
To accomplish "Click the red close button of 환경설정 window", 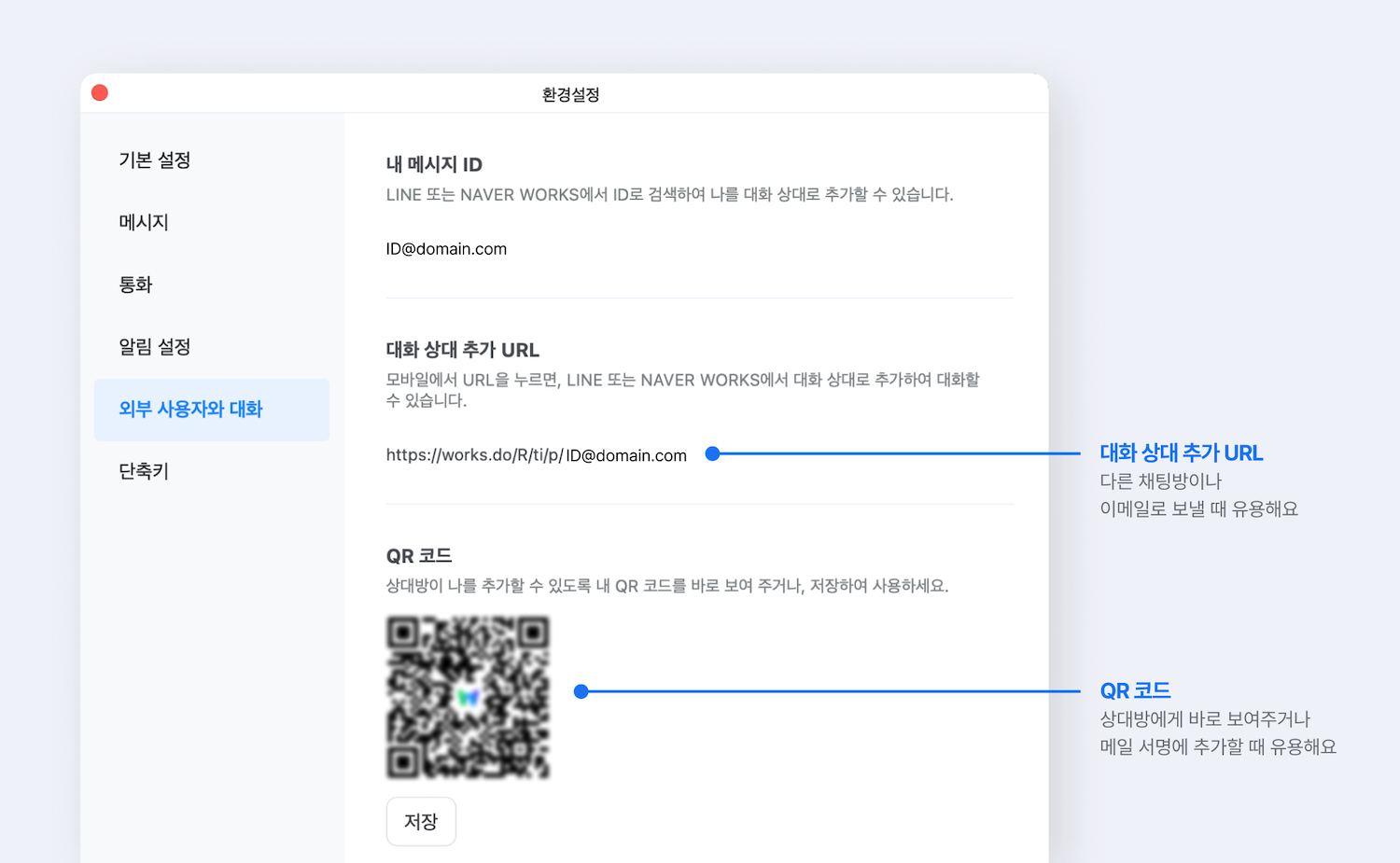I will tap(99, 92).
